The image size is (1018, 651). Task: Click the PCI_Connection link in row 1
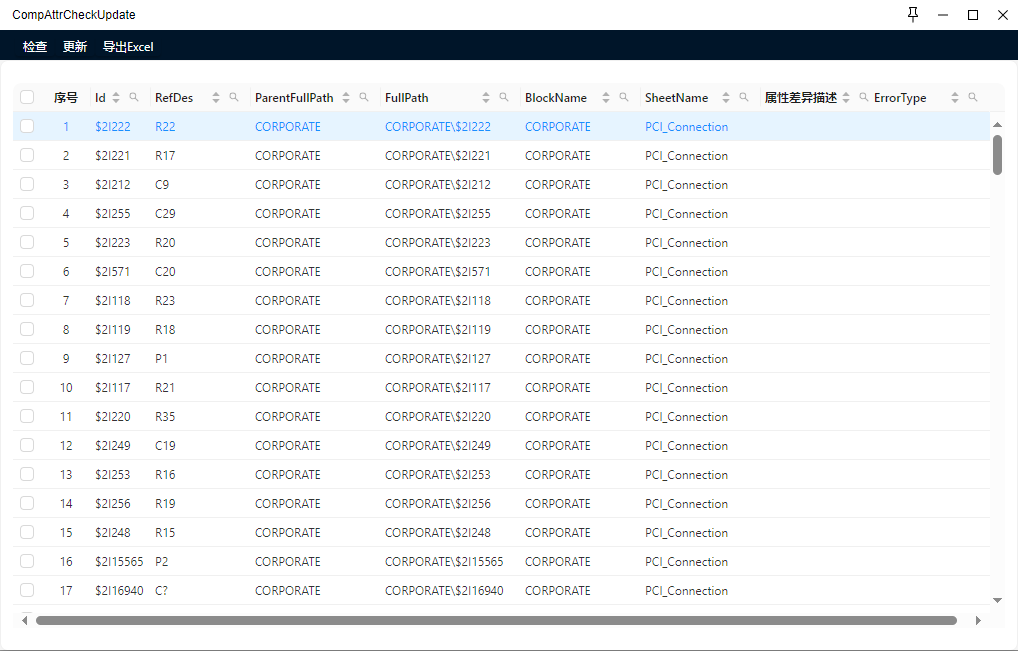686,127
